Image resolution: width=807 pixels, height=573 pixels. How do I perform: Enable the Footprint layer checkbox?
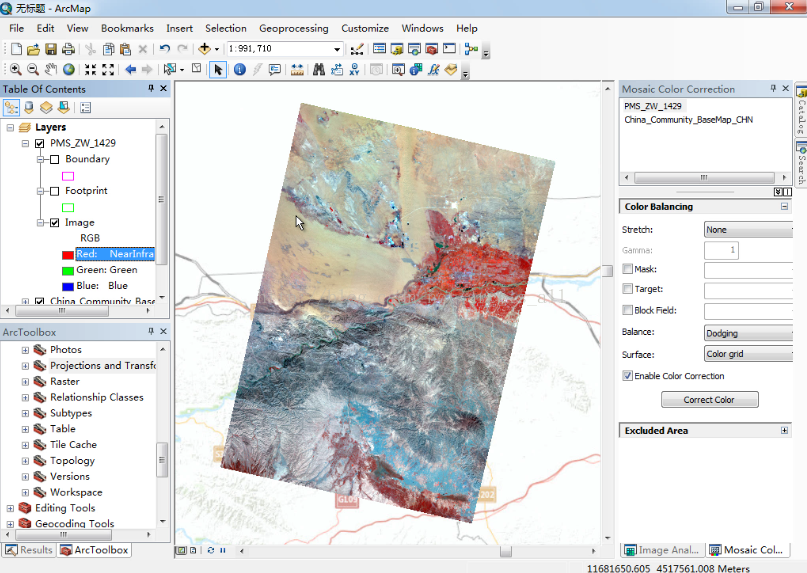pyautogui.click(x=54, y=191)
